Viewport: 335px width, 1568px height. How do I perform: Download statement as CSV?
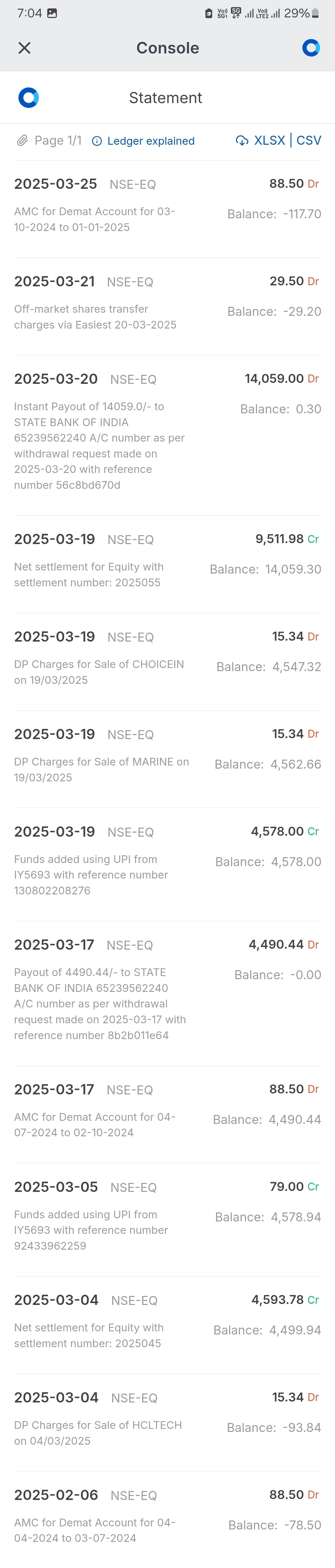pyautogui.click(x=309, y=141)
